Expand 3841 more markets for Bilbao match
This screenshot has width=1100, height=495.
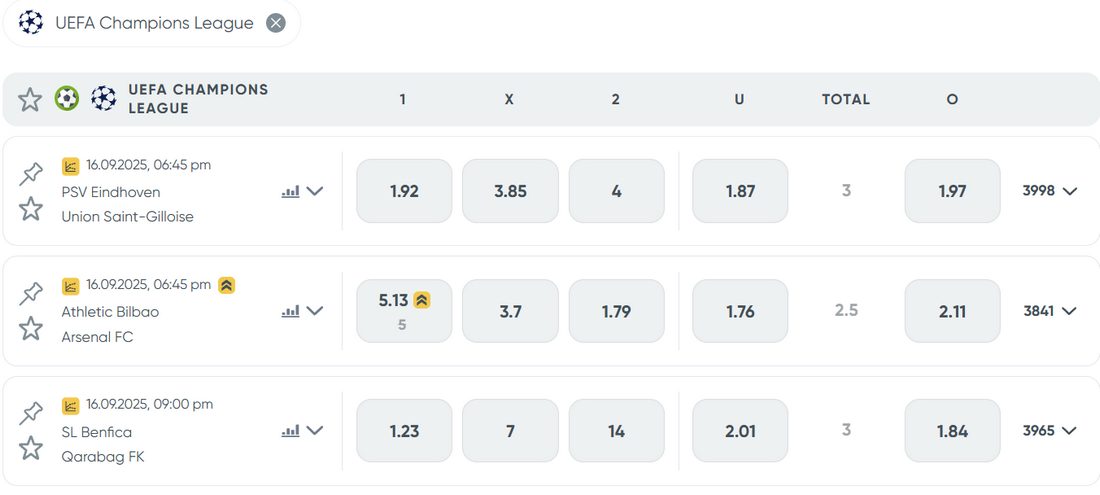point(1049,311)
